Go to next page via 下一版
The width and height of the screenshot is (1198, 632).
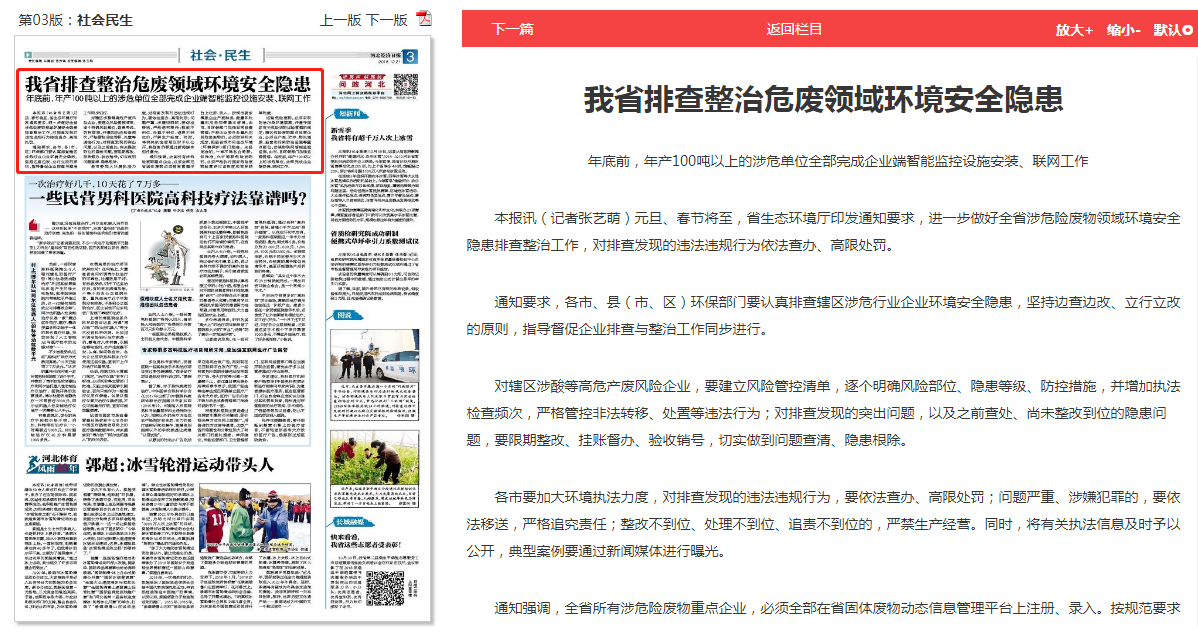point(387,20)
